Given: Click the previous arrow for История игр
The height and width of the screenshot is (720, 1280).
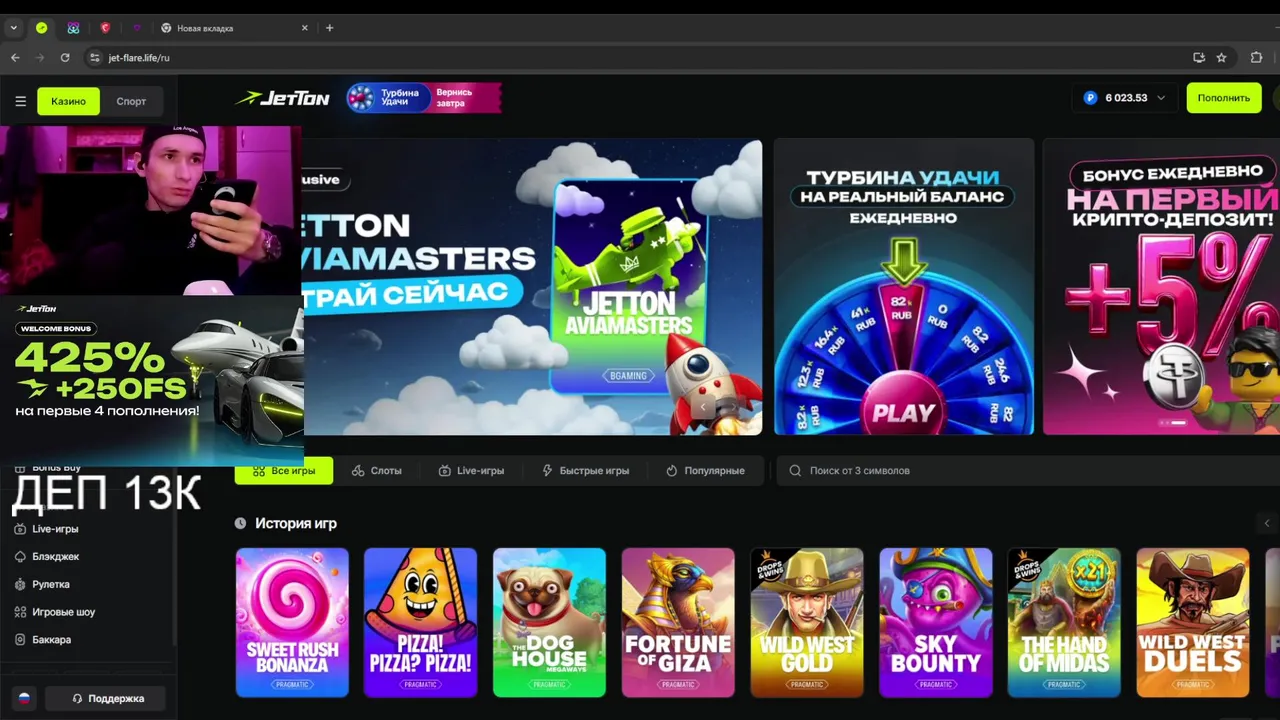Looking at the screenshot, I should click(x=1267, y=523).
